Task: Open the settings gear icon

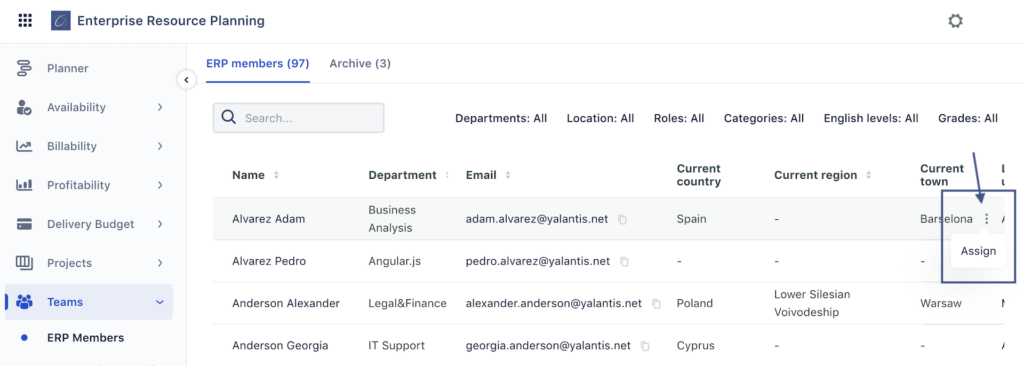Action: pyautogui.click(x=955, y=21)
